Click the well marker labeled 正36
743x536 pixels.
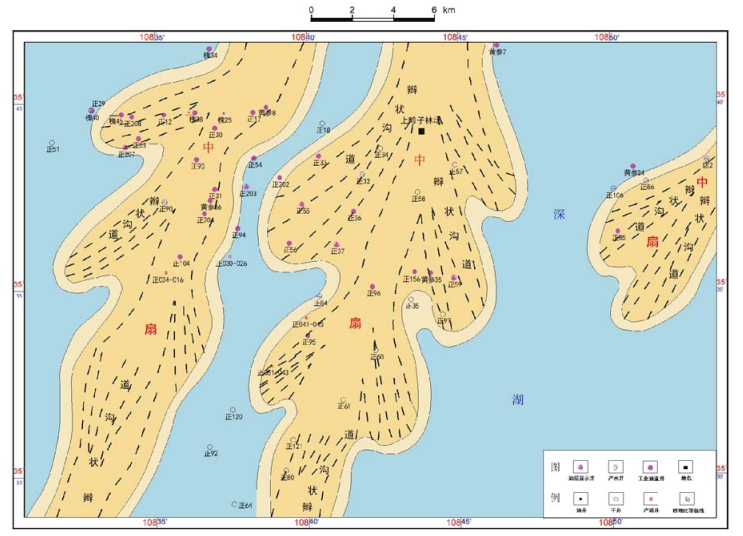pos(352,211)
